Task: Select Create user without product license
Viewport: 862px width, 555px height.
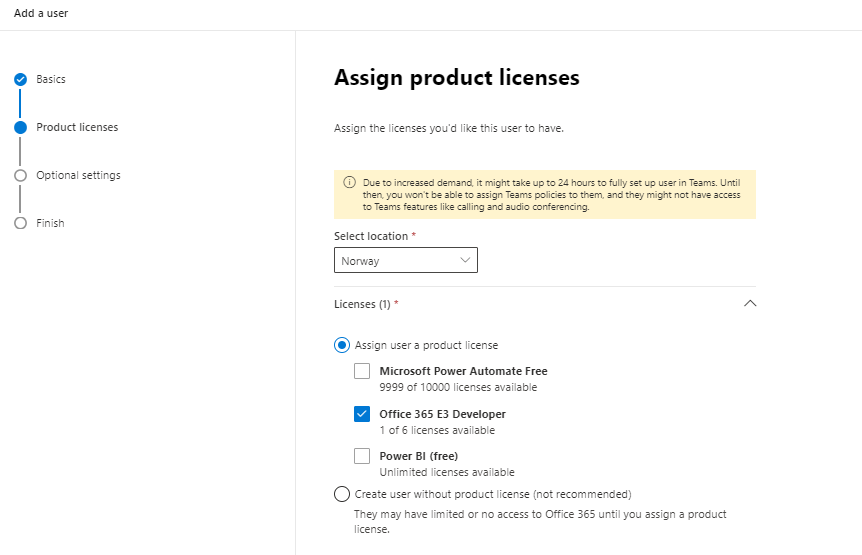Action: tap(342, 494)
